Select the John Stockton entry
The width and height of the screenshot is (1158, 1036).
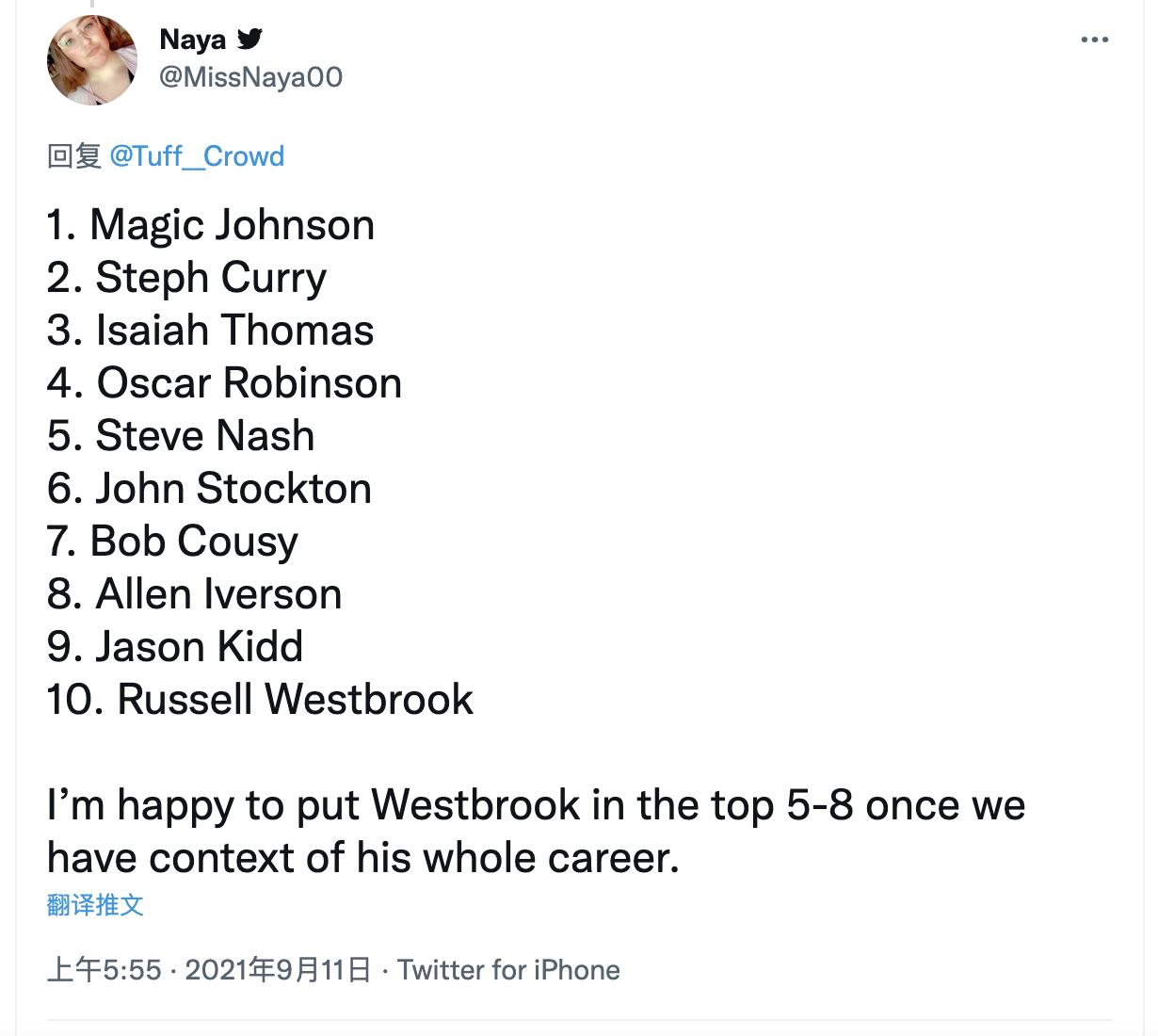(209, 489)
